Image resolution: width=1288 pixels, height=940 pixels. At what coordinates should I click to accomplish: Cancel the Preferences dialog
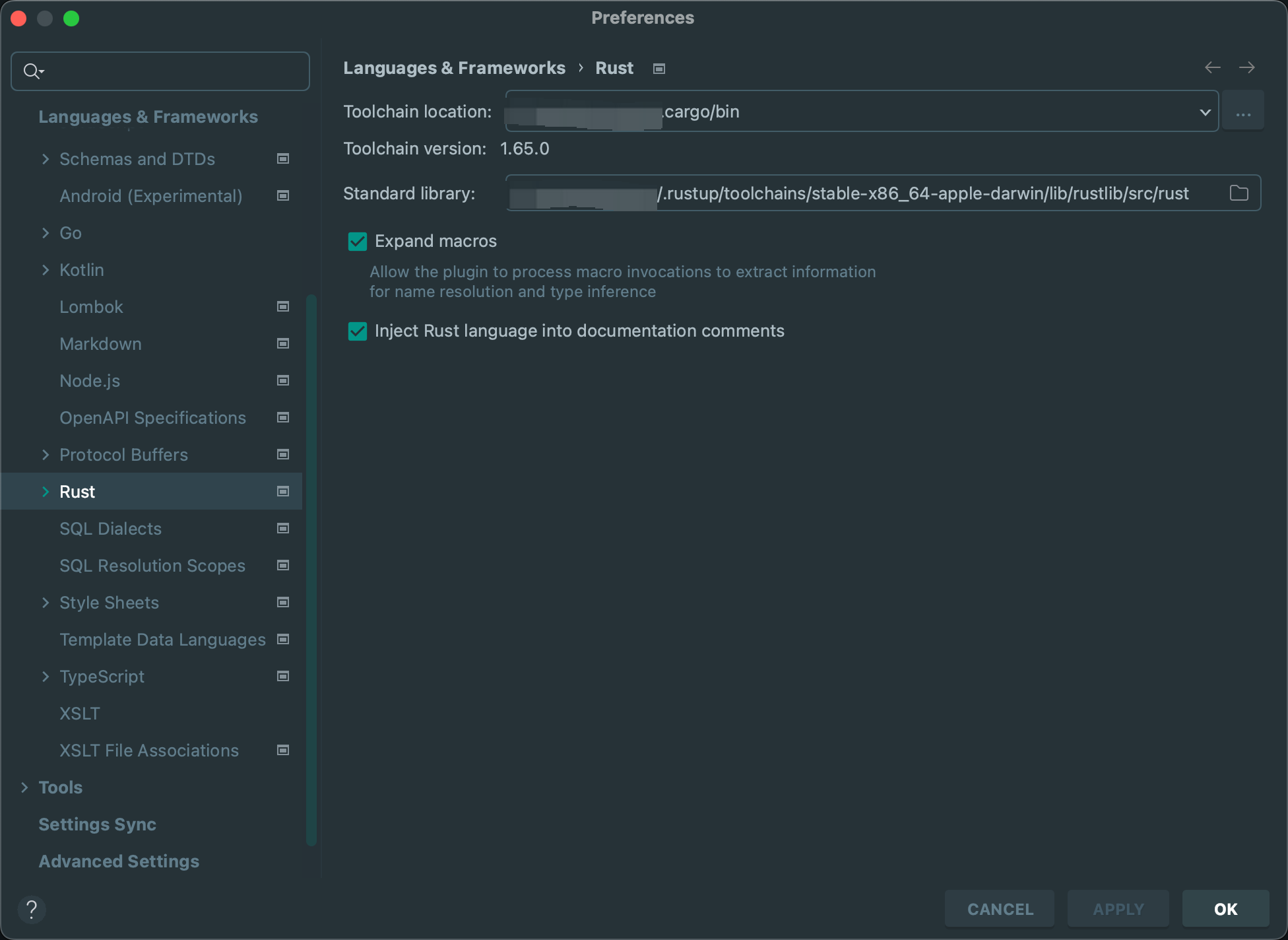tap(1000, 908)
